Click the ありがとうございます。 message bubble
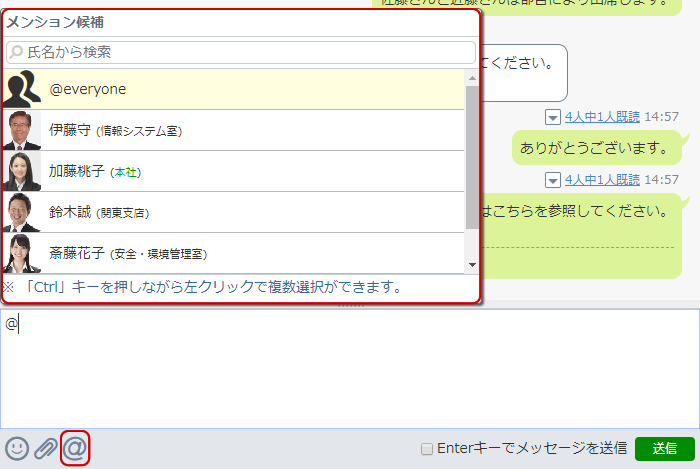The image size is (700, 469). [x=597, y=148]
